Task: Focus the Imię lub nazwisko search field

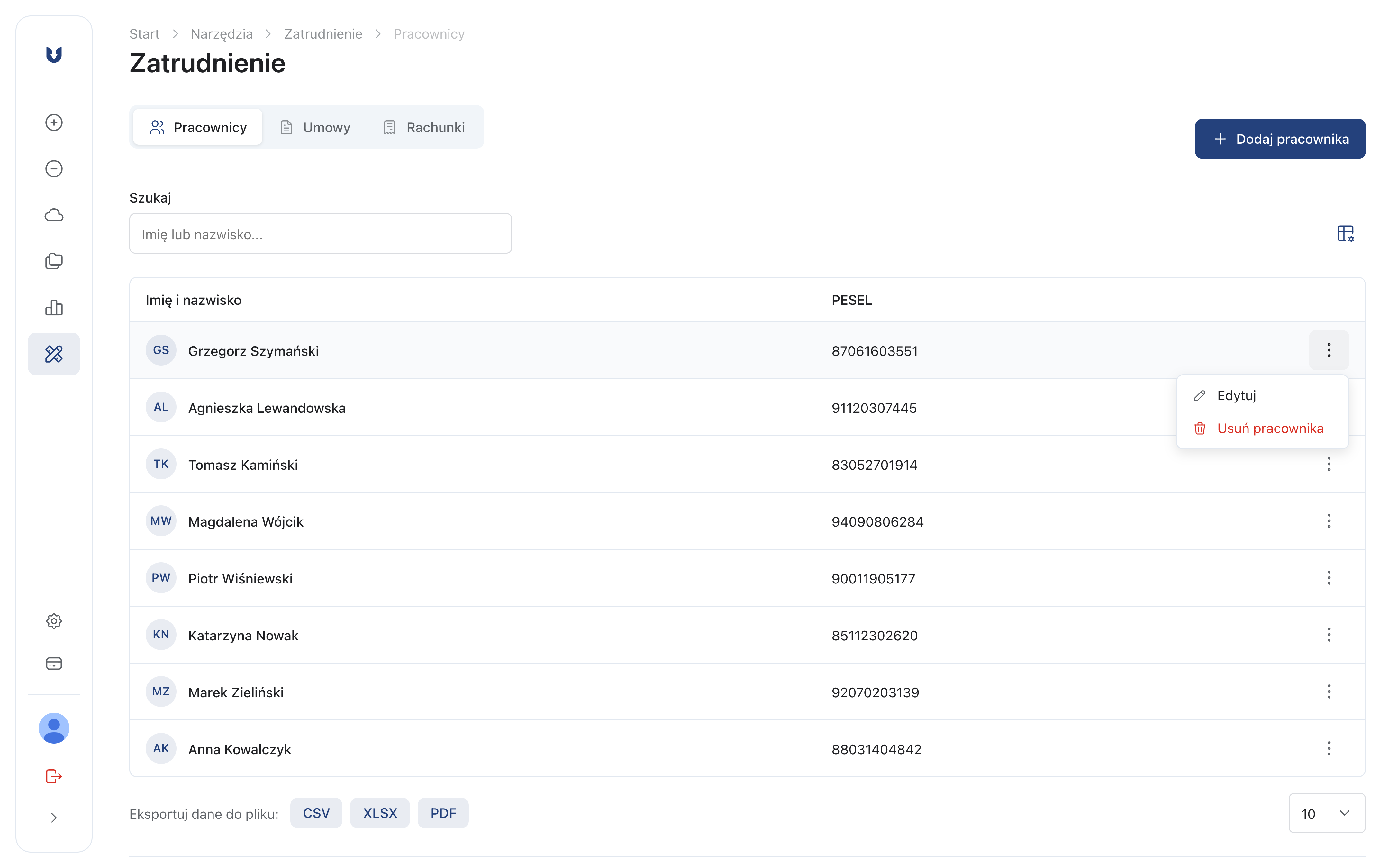Action: (320, 234)
